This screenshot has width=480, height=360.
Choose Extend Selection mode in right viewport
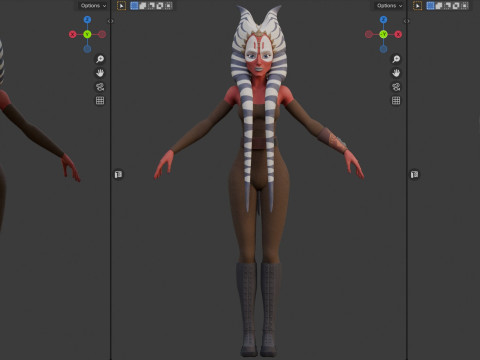click(x=439, y=6)
